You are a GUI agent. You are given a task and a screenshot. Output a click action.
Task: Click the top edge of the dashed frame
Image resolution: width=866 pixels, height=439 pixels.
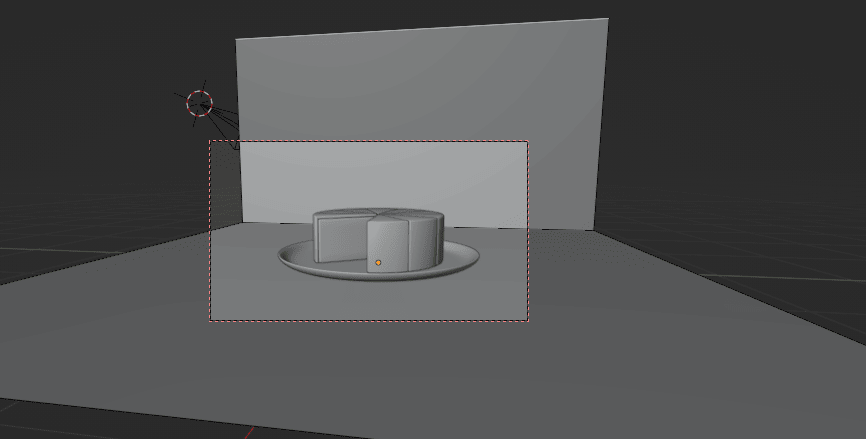tap(370, 141)
